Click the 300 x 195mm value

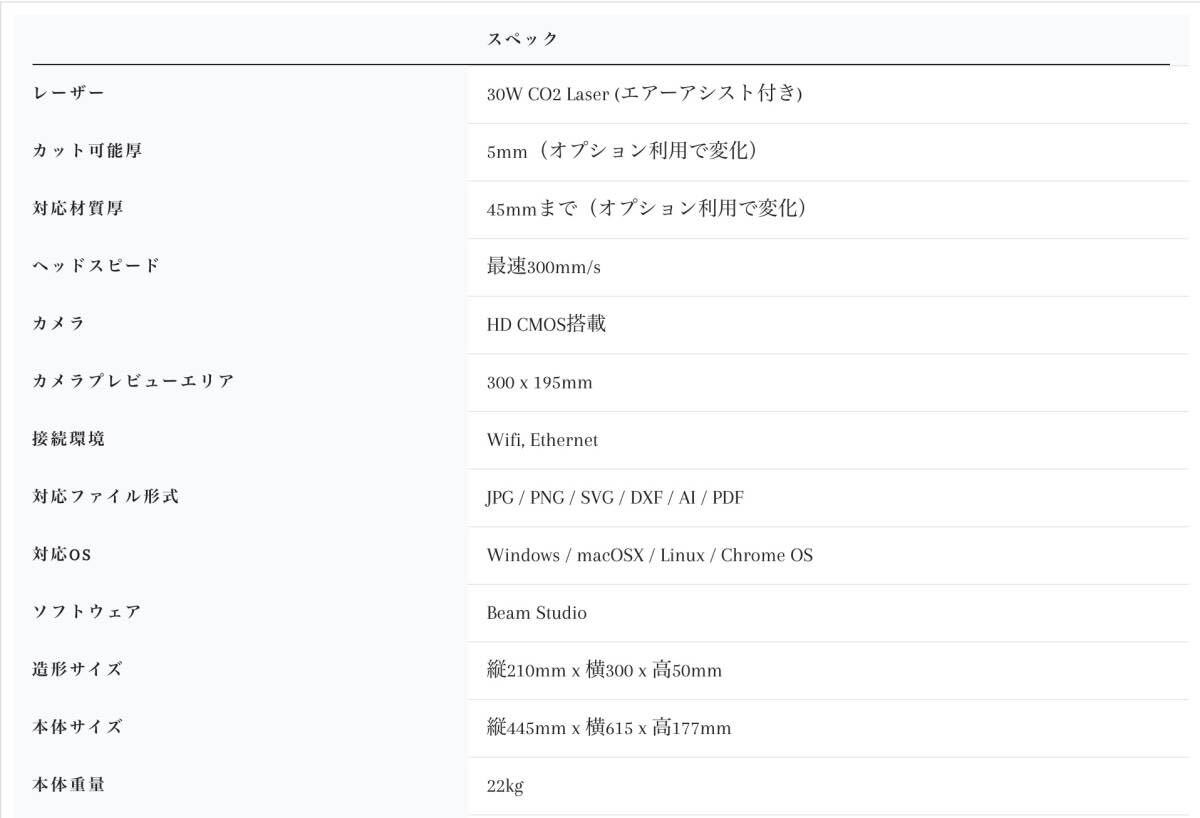pos(539,382)
